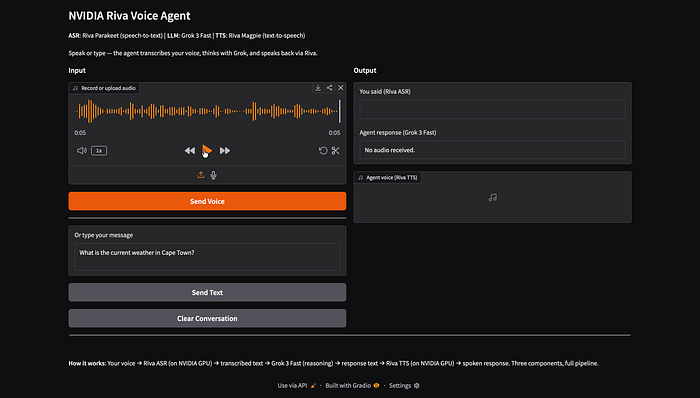Open the 'Use via API' link
This screenshot has width=700, height=398.
click(x=296, y=386)
